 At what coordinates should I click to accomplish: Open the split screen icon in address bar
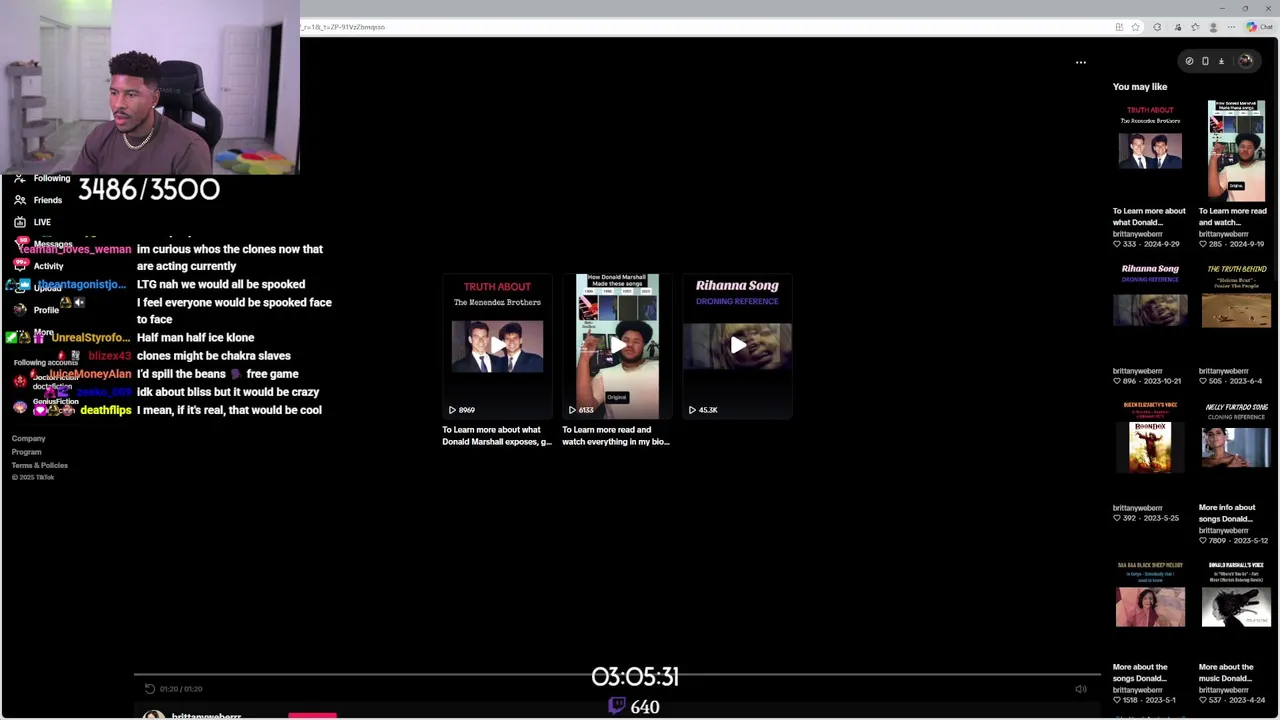point(1119,27)
